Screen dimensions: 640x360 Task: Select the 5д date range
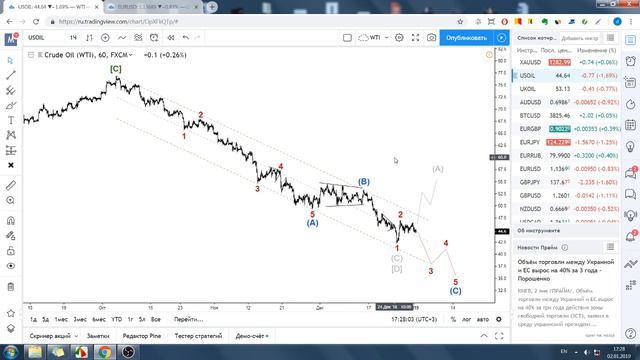point(45,319)
